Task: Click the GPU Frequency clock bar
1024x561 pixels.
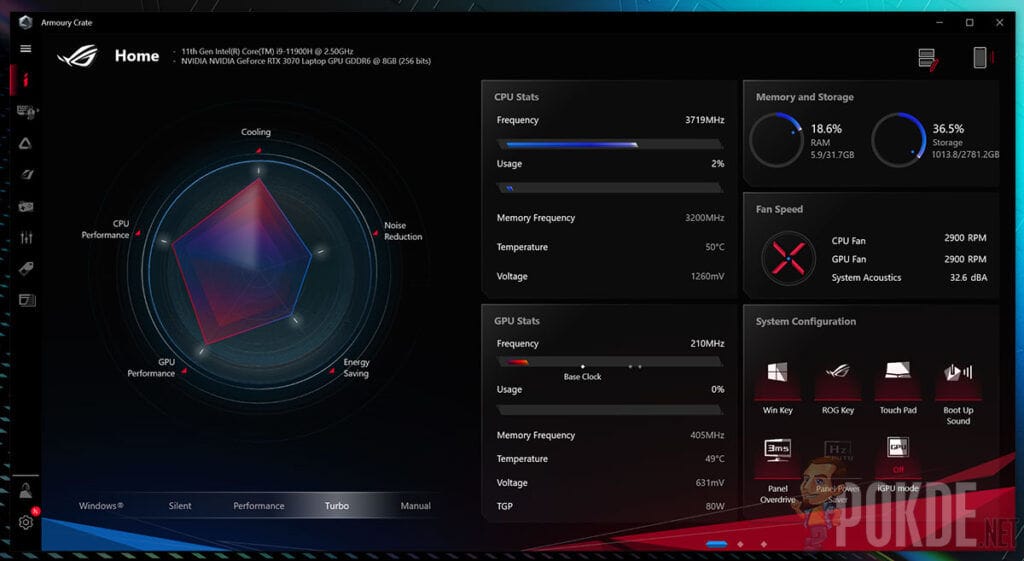Action: point(610,361)
